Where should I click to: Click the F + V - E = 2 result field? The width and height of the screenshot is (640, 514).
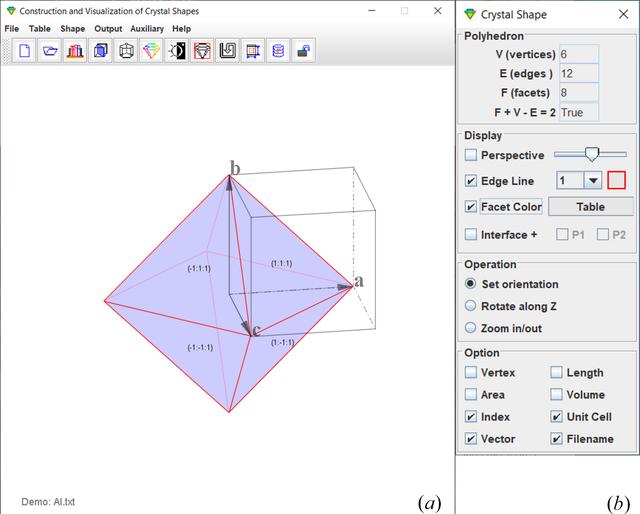pos(579,112)
